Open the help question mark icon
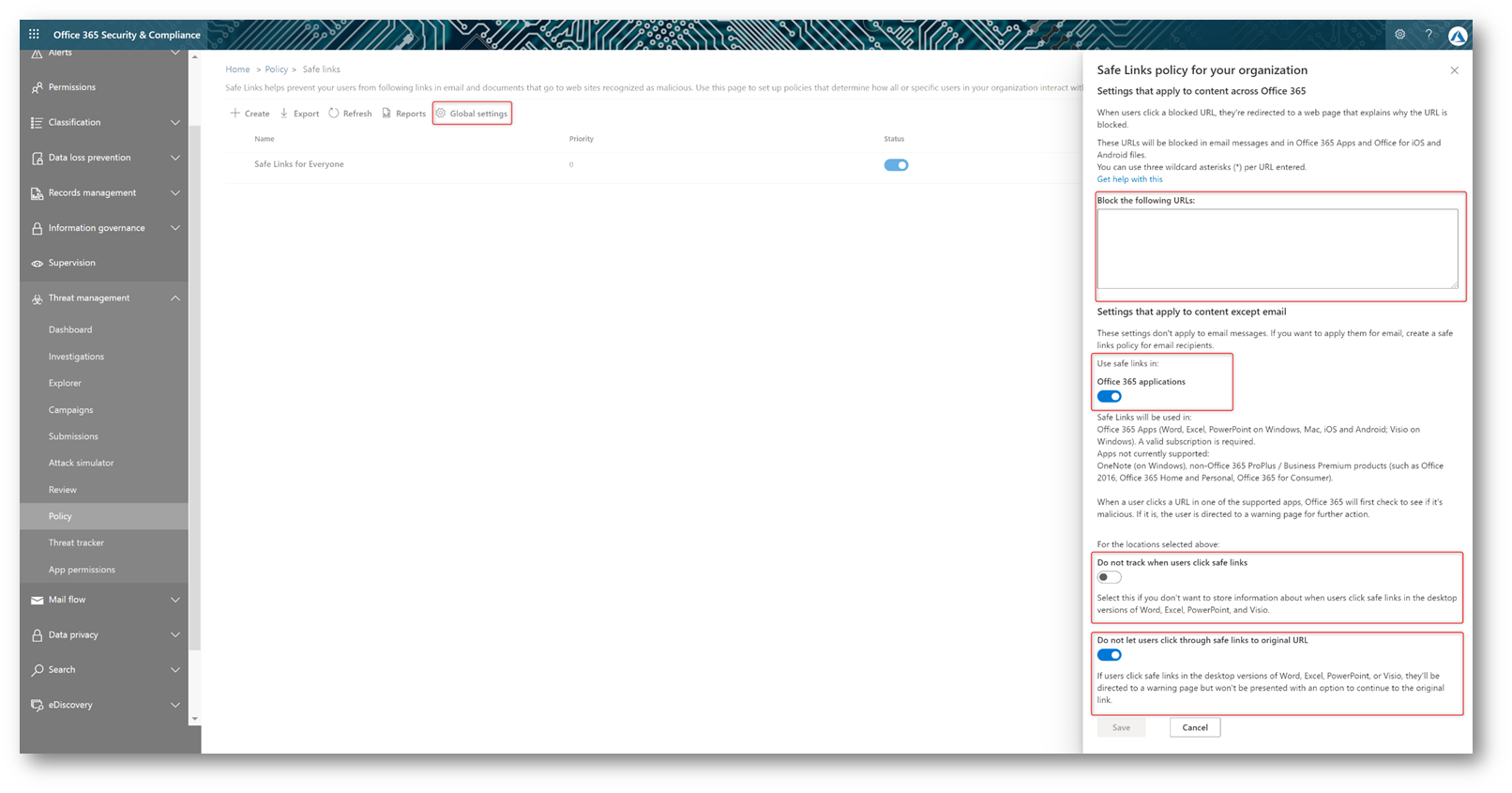Viewport: 1512px width, 793px height. tap(1429, 35)
